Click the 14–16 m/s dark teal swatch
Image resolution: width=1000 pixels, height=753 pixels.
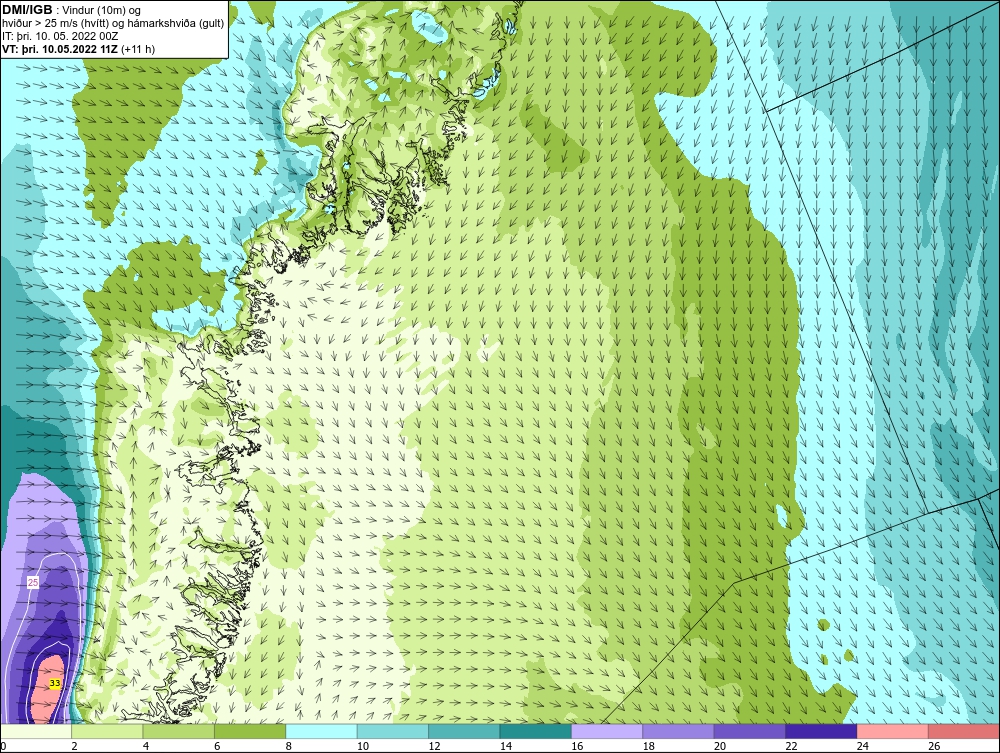point(536,731)
